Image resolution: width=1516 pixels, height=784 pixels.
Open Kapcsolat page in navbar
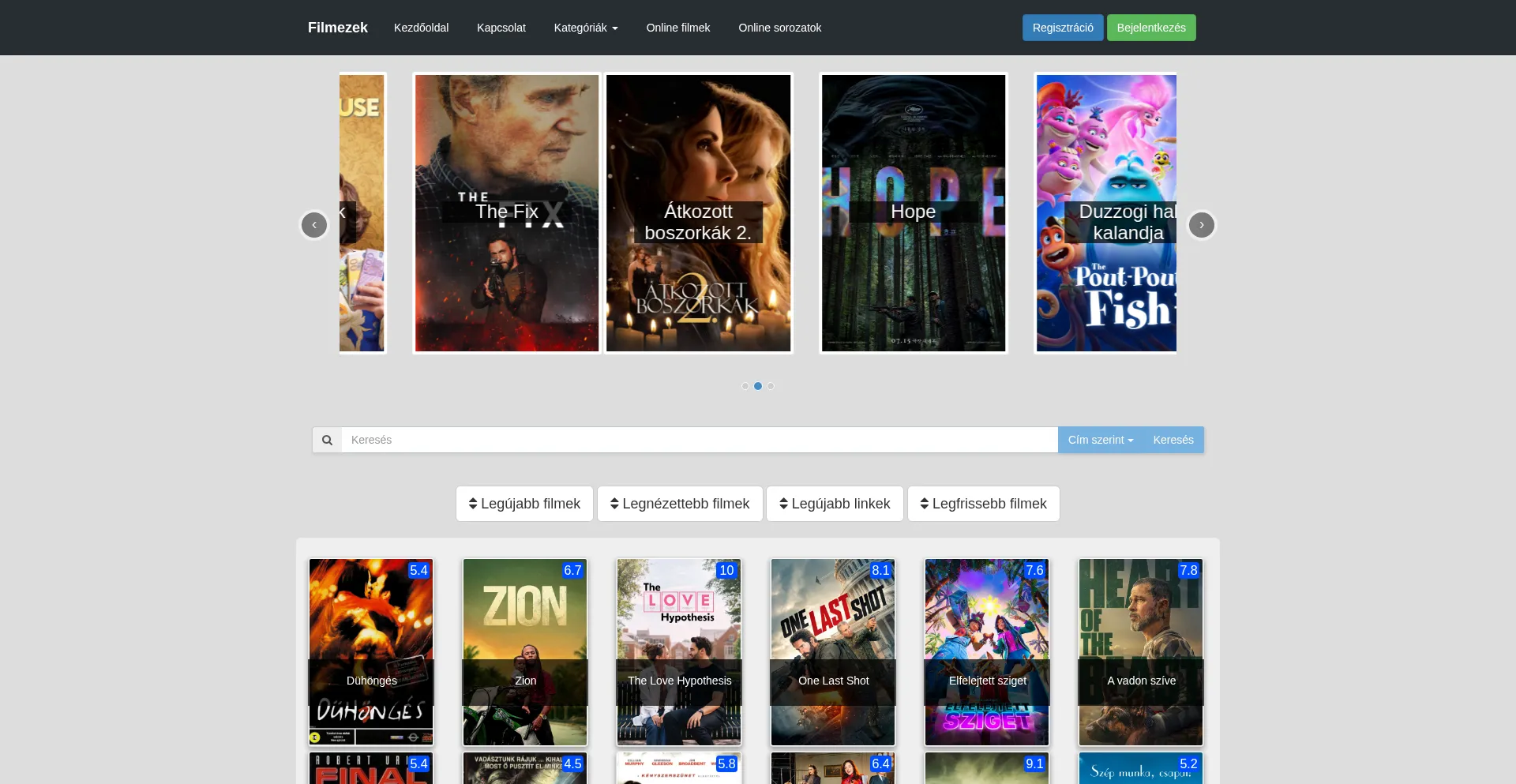point(501,28)
